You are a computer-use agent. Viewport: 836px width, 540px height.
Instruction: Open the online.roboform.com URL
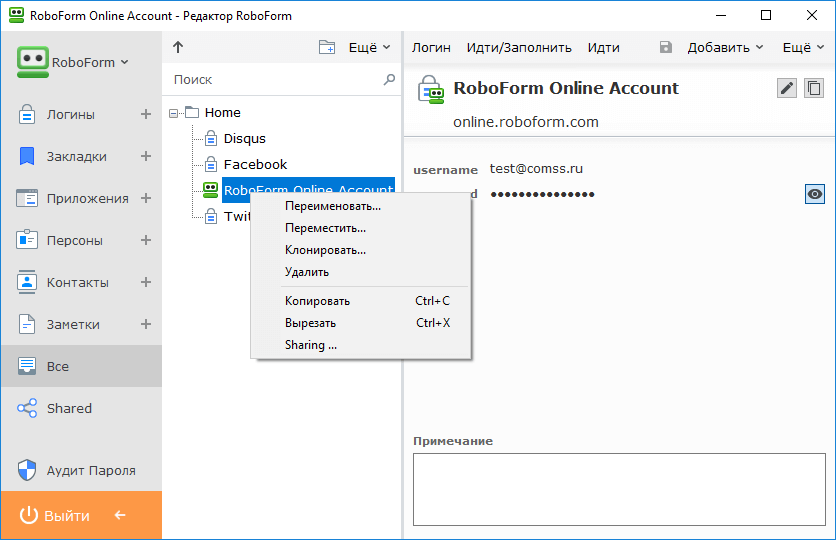(x=526, y=122)
